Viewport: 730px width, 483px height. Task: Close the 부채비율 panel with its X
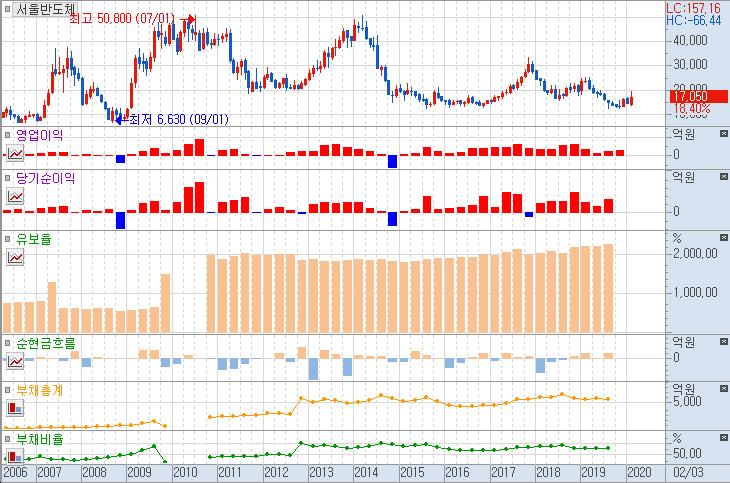tap(723, 437)
